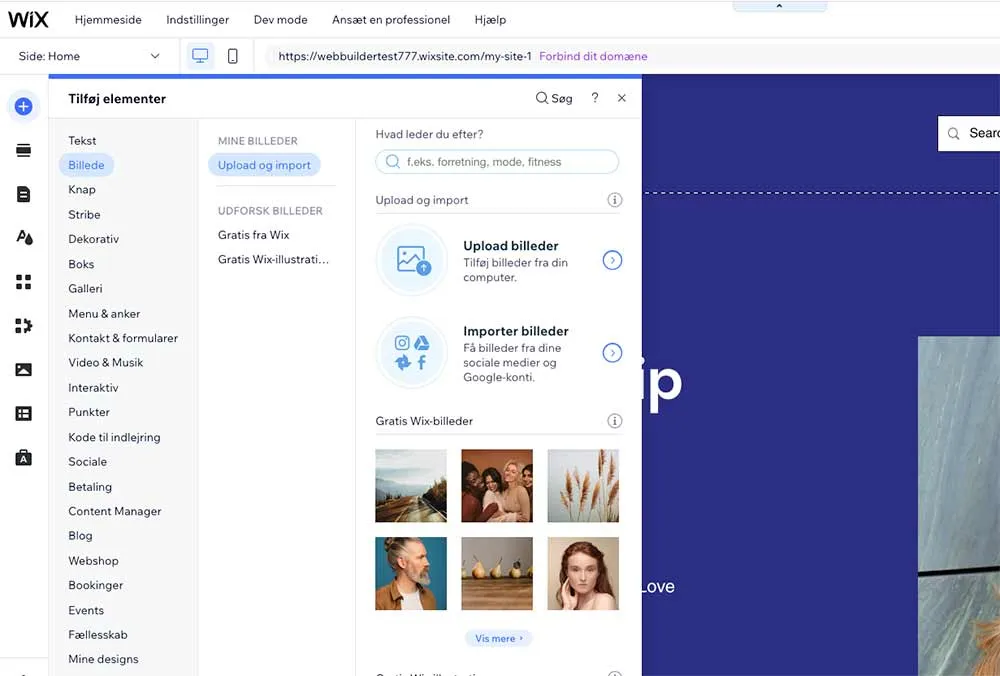Open the Sections panel icon in left sidebar
This screenshot has width=1000, height=676.
tap(24, 150)
